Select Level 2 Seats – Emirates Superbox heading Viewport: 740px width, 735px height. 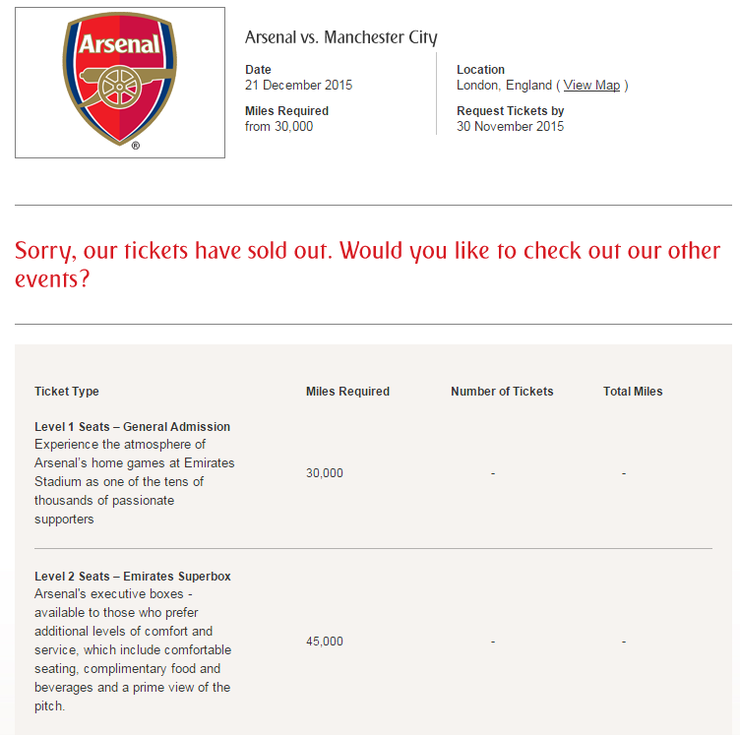pyautogui.click(x=133, y=576)
